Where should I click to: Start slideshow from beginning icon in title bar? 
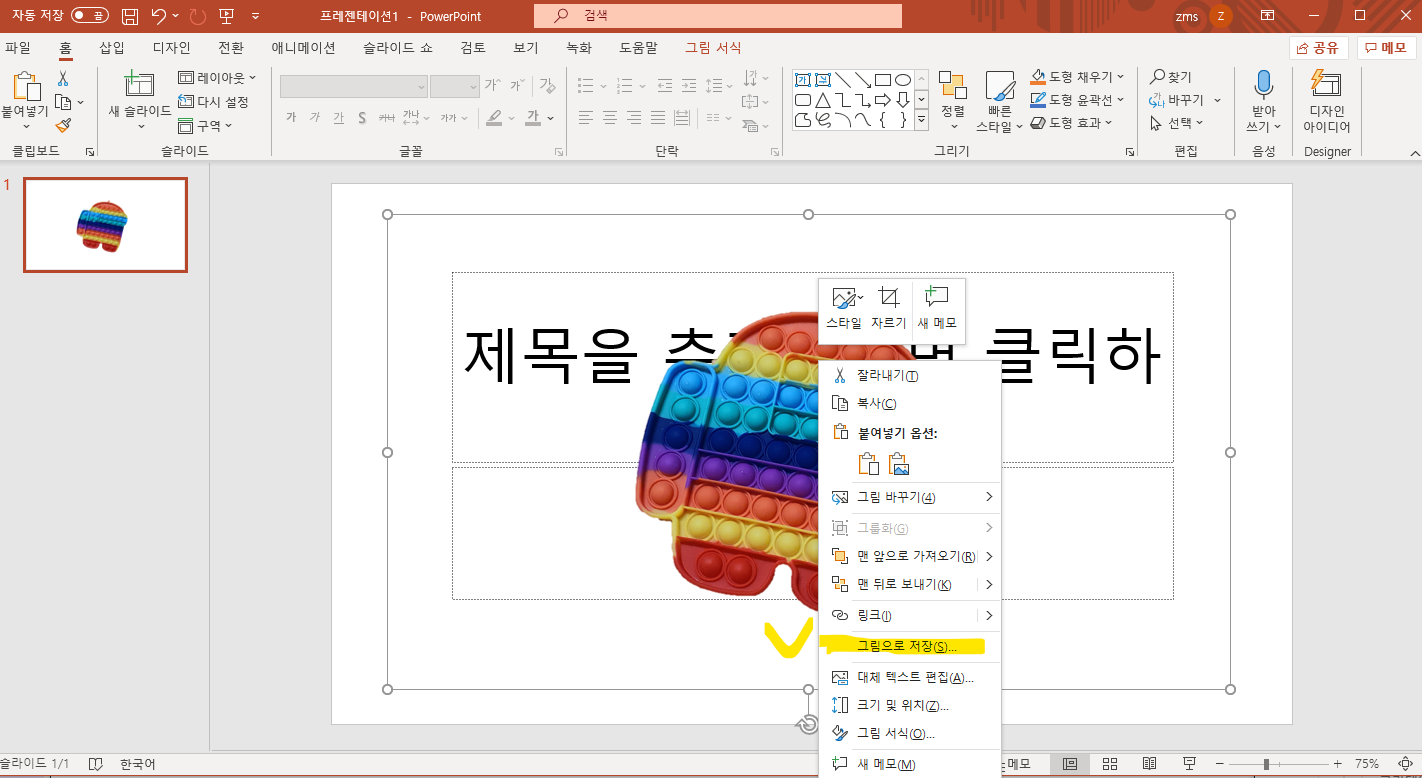[x=226, y=16]
